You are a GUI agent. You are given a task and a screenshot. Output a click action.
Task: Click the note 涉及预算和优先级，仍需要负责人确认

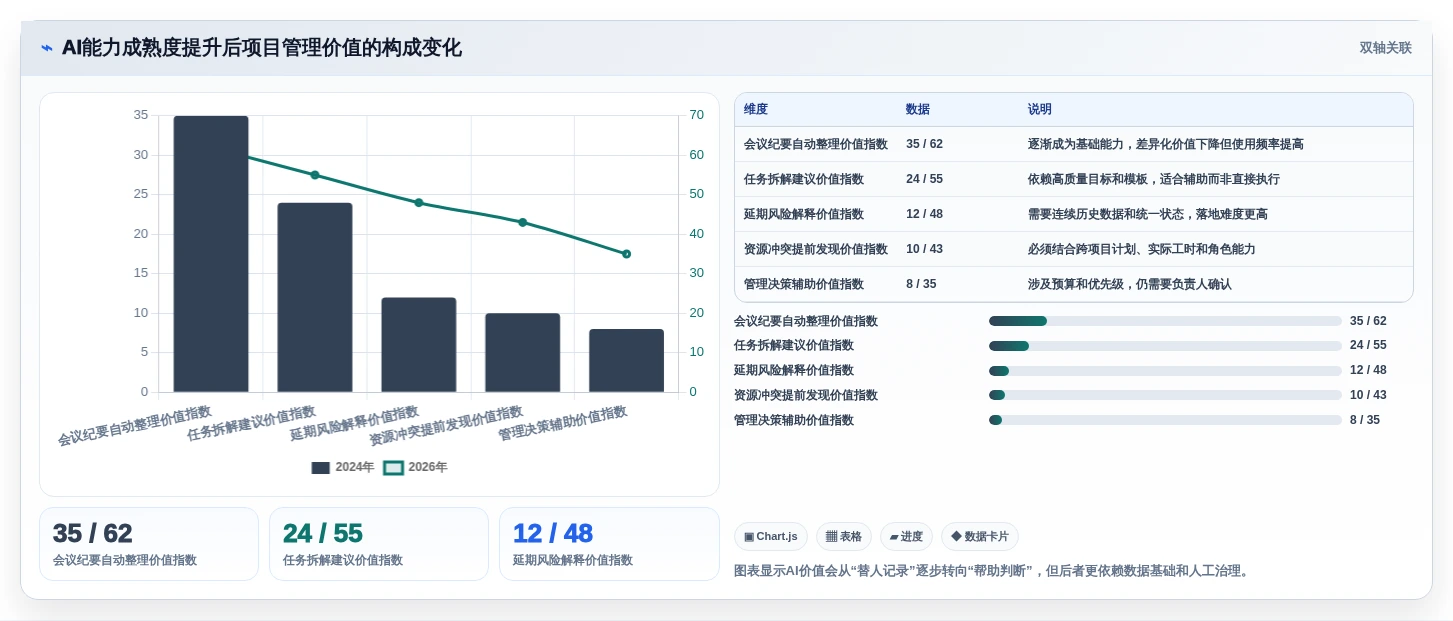[1130, 284]
